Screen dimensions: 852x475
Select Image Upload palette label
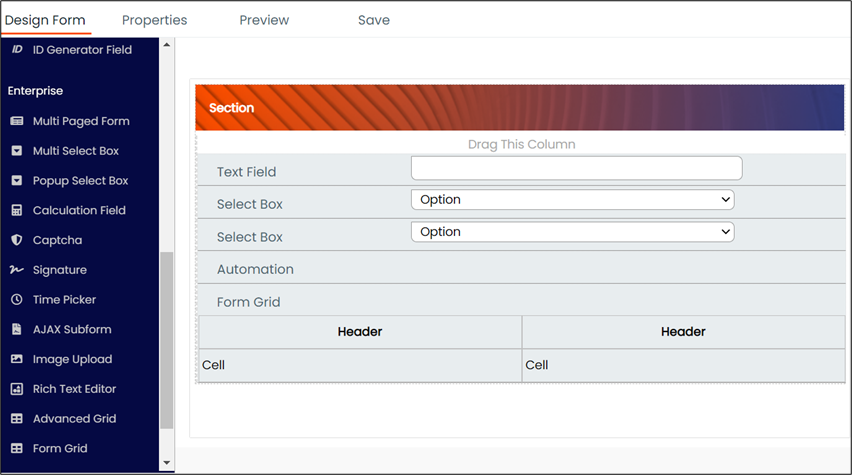(x=72, y=359)
